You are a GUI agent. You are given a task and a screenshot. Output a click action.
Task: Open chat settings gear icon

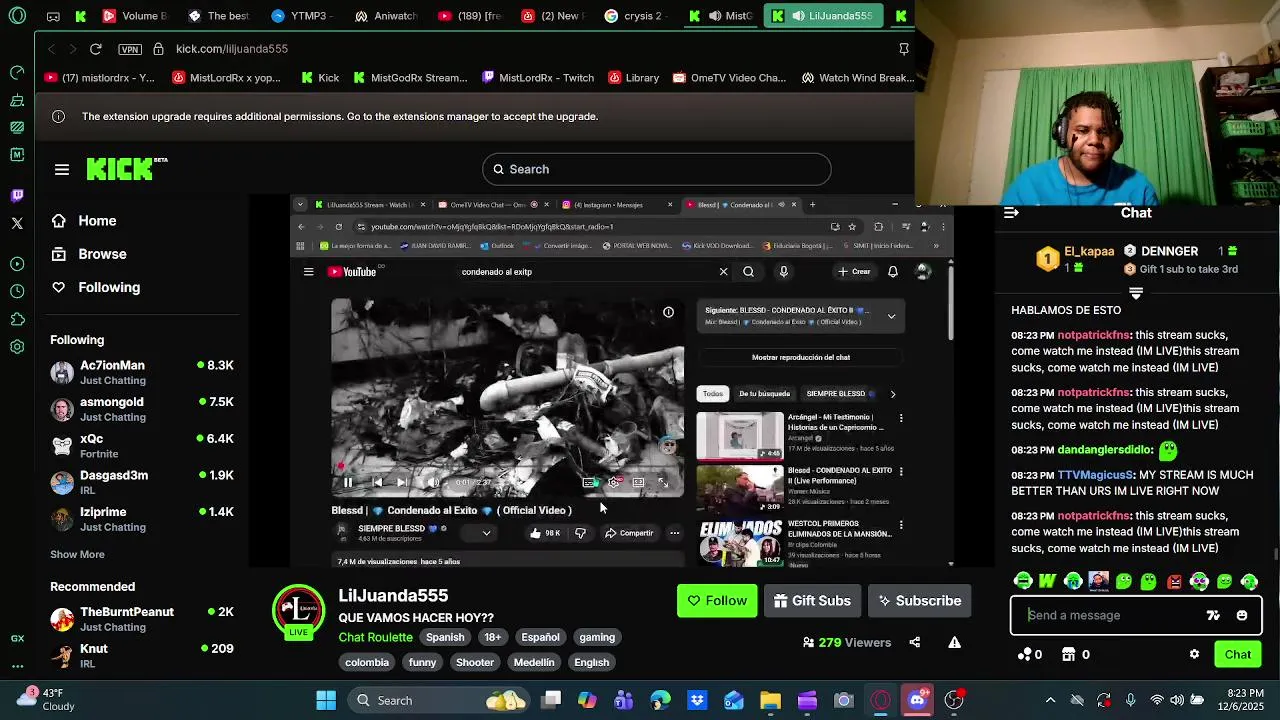pos(1194,654)
